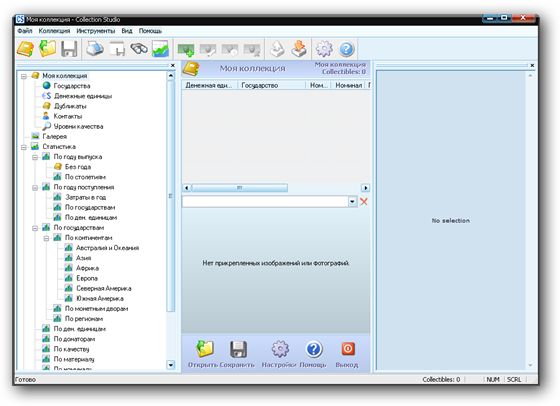Click the Настройки gear icon in bottom bar
The width and height of the screenshot is (560, 406).
[x=280, y=349]
